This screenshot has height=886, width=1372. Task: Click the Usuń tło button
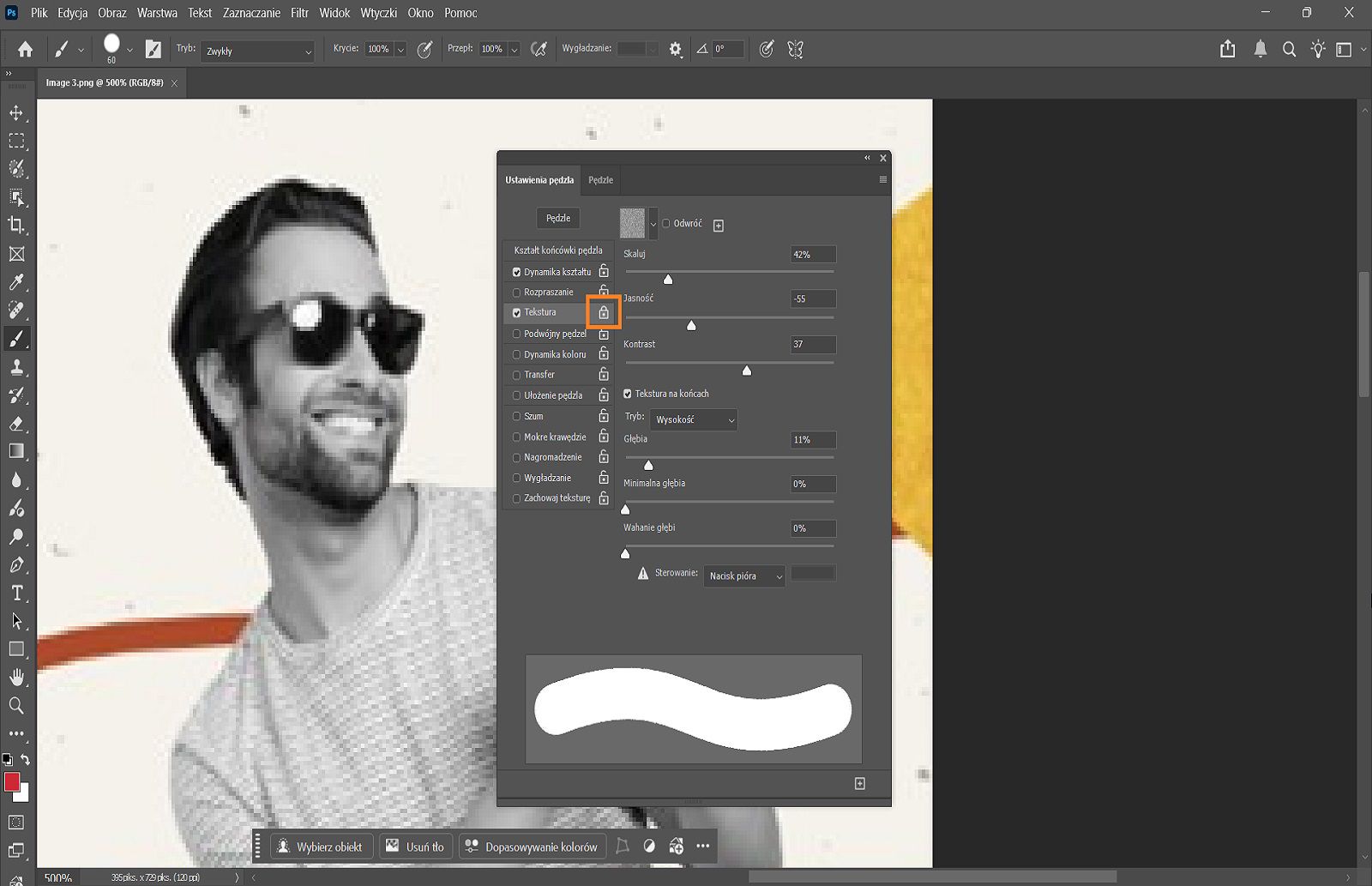coord(415,846)
